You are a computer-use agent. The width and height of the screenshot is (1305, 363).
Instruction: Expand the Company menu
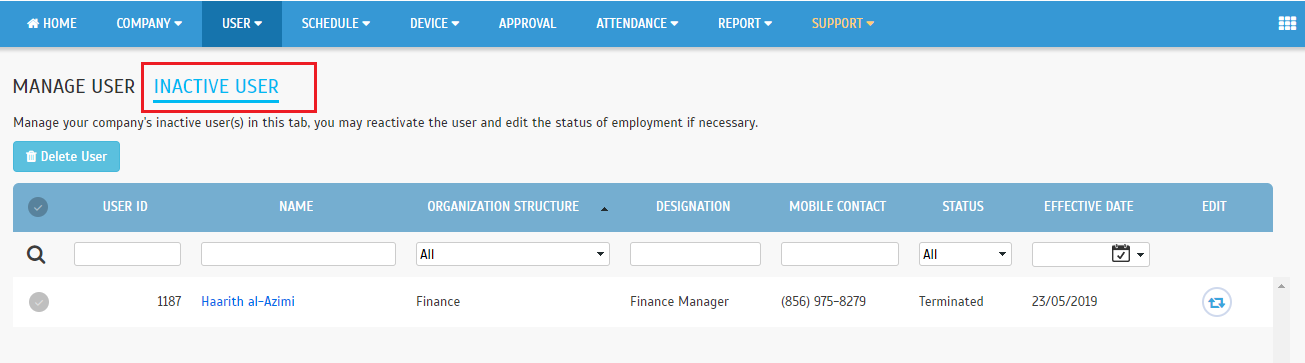149,23
